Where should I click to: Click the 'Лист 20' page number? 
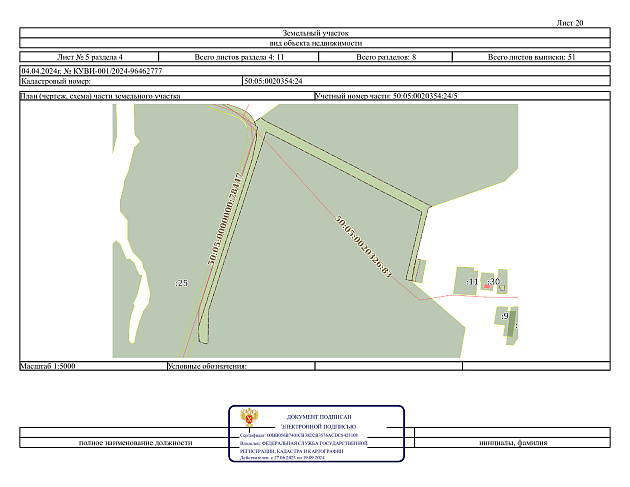[568, 21]
